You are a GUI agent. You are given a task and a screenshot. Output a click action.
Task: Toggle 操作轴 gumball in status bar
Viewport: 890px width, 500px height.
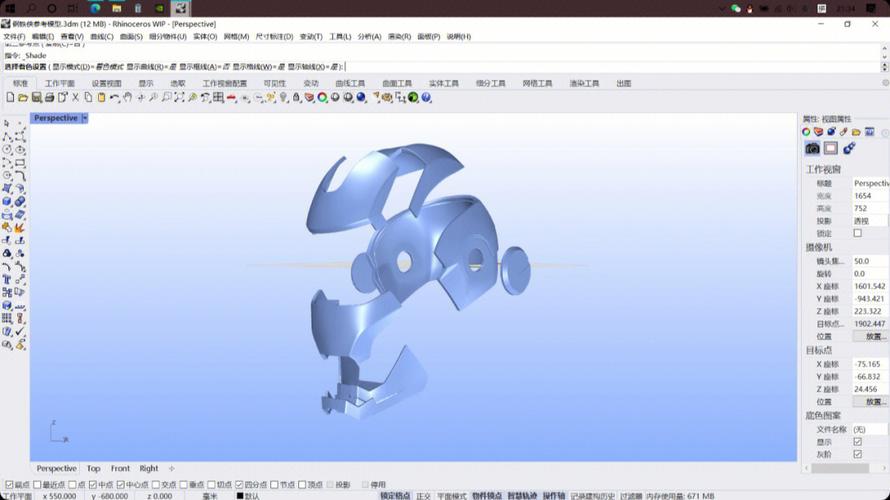(554, 495)
